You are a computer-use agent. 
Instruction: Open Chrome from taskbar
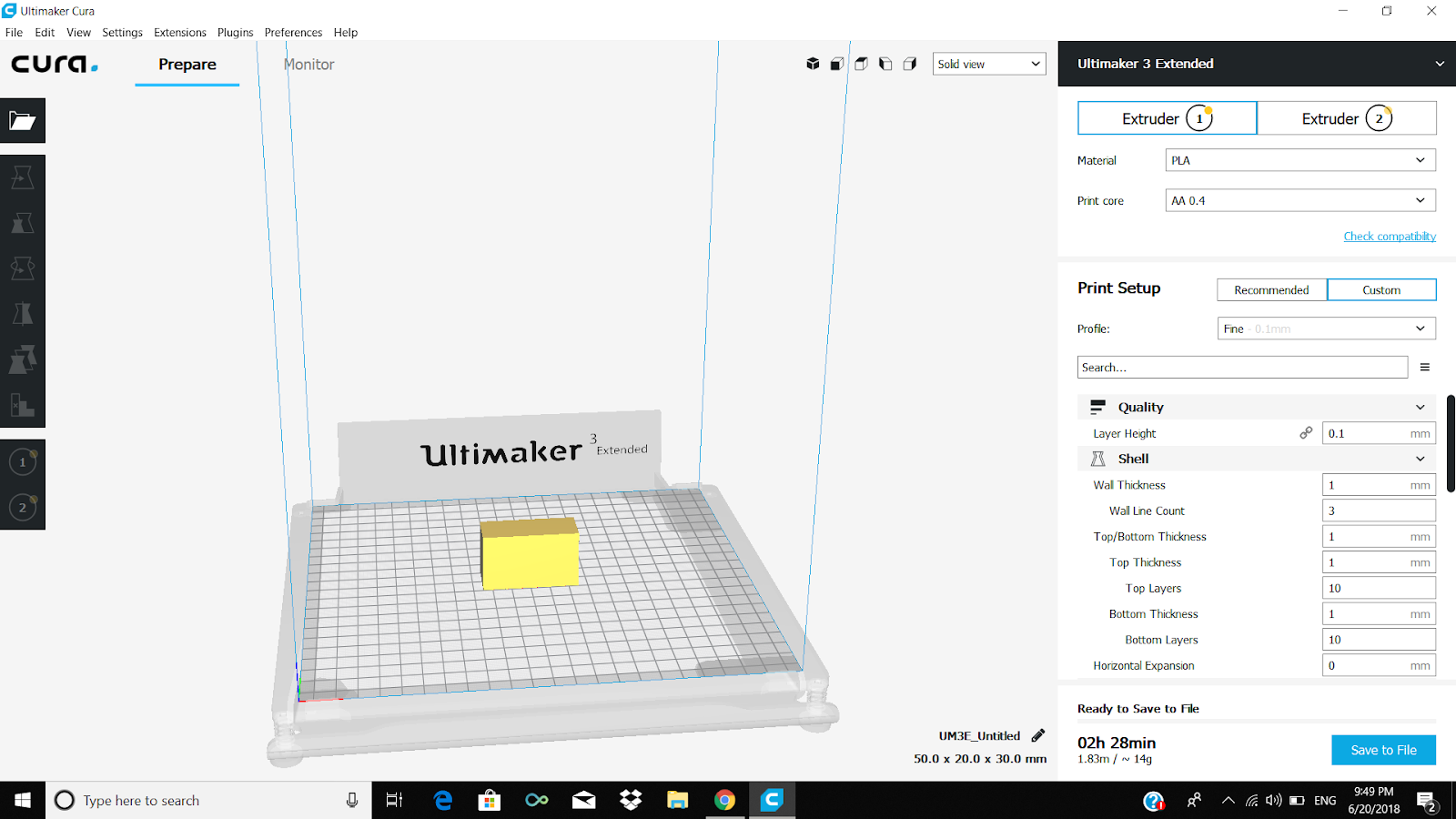pos(724,800)
